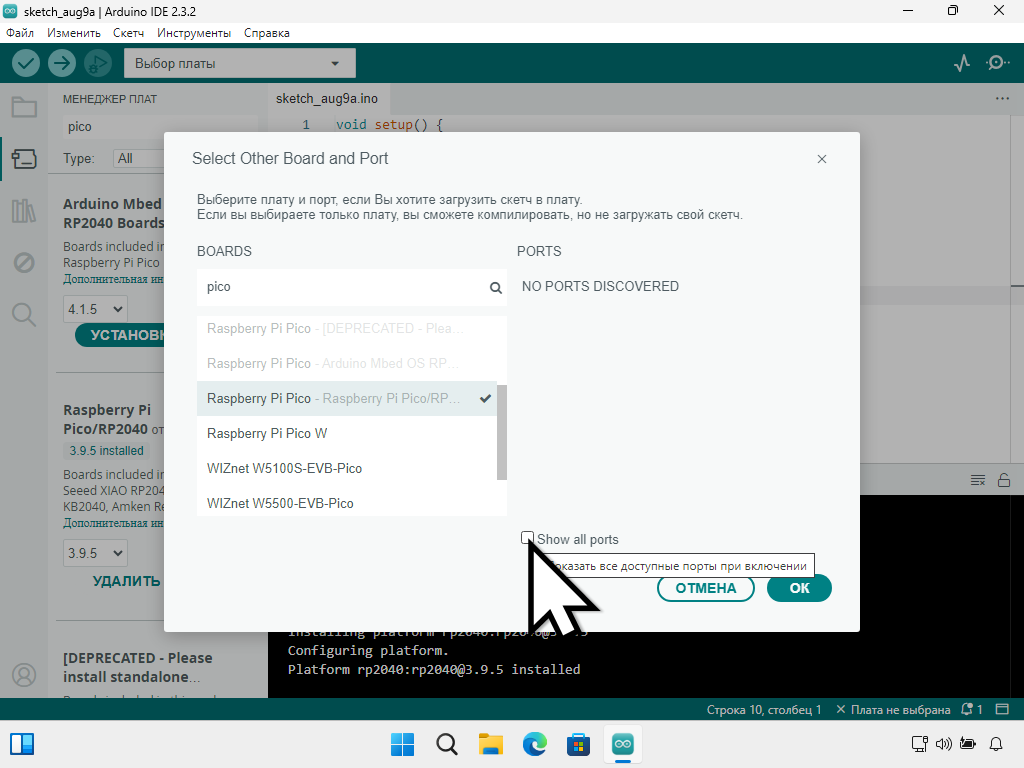Screen dimensions: 1024x768
Task: Open Дополнительная информация link under Raspberry Pi Pico/RP2040
Action: [x=113, y=524]
